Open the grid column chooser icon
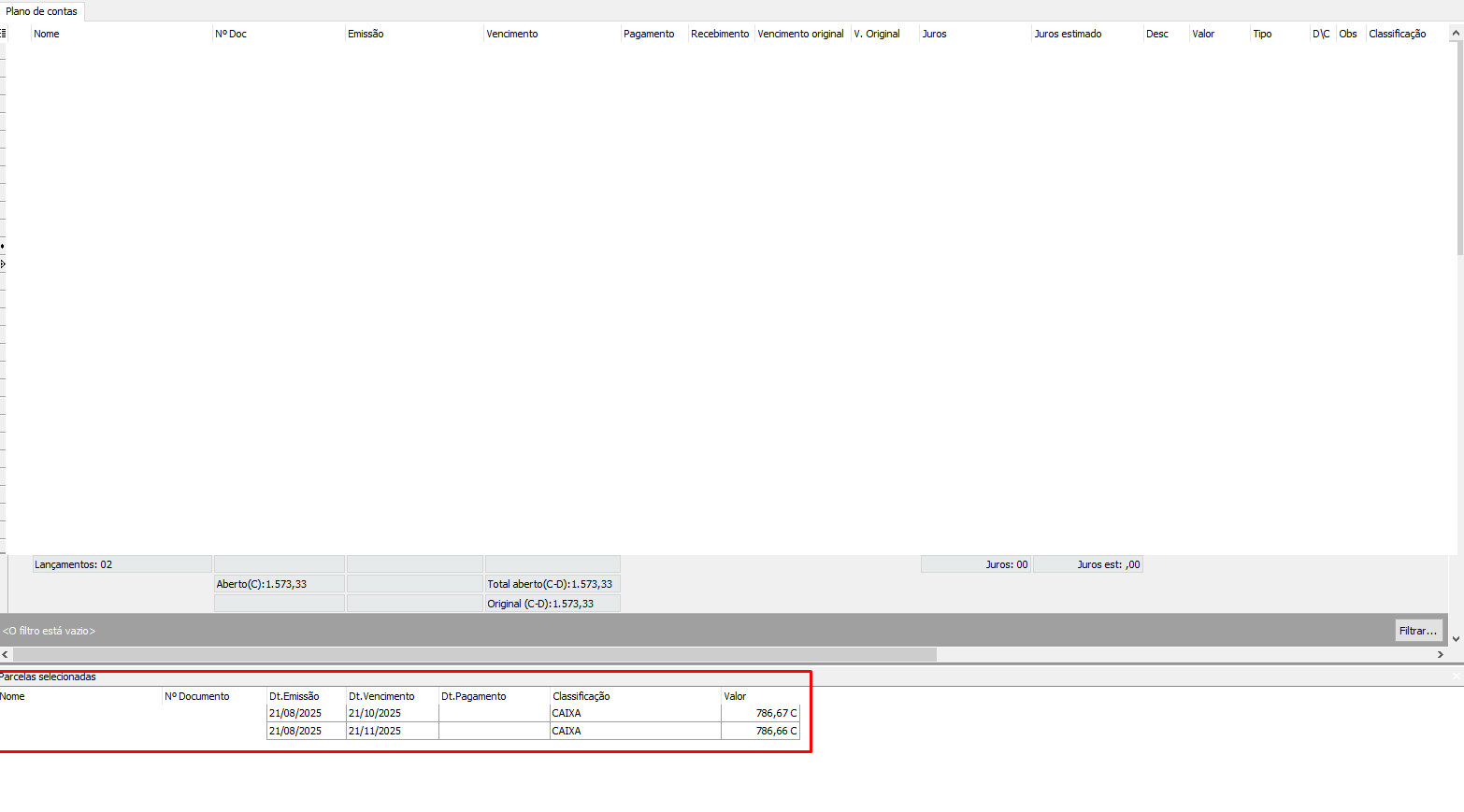 coord(3,34)
